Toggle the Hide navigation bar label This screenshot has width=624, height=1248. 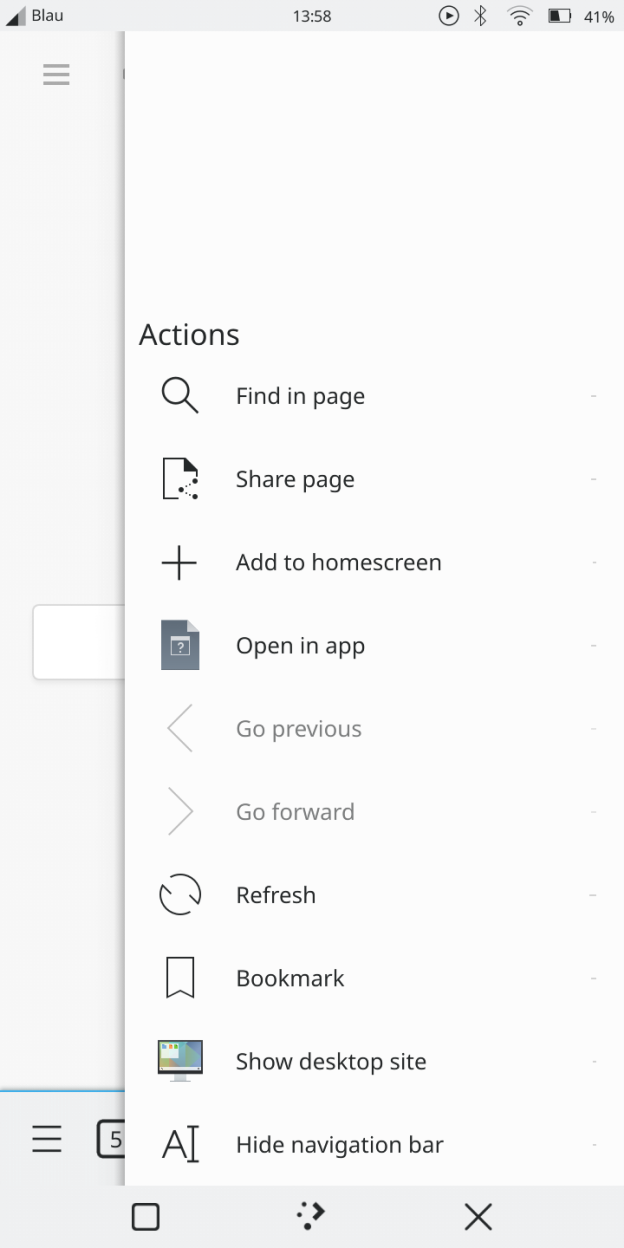pos(339,1144)
